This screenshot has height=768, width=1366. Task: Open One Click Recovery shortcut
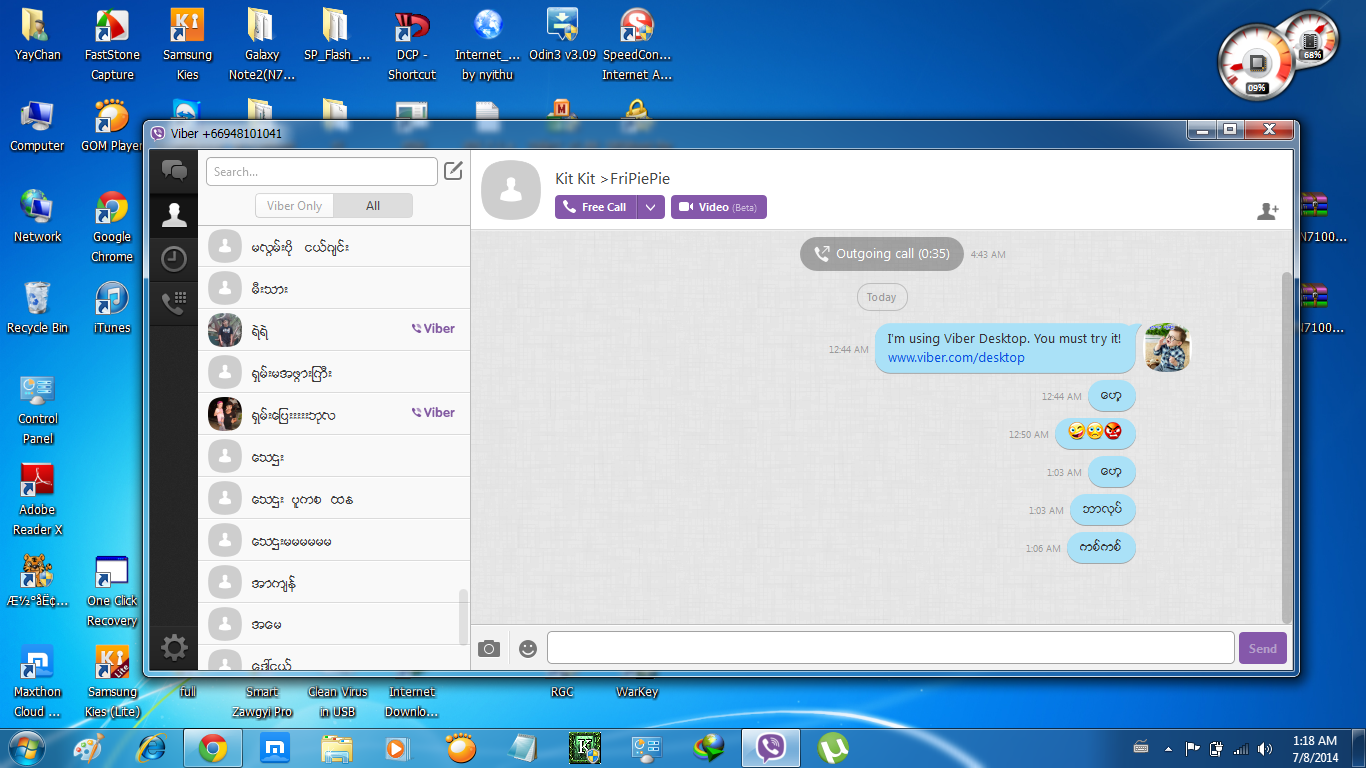112,591
